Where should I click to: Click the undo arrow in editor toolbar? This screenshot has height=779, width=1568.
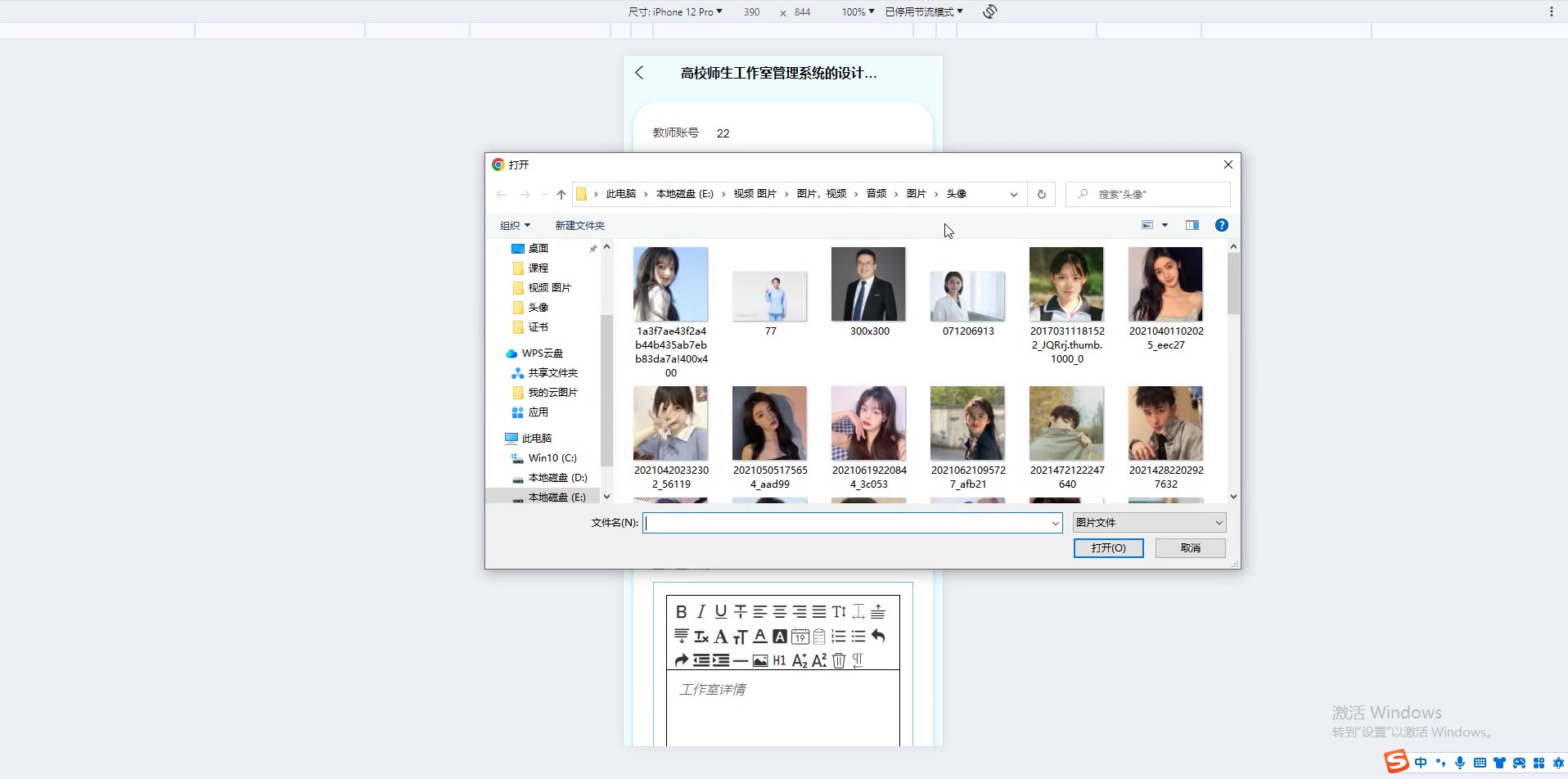[x=878, y=636]
